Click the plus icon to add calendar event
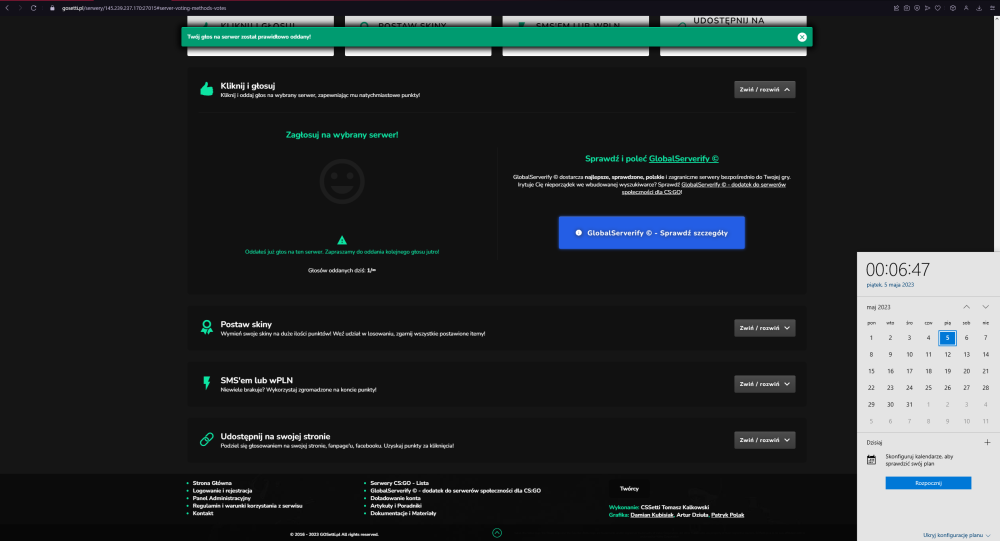 (987, 442)
